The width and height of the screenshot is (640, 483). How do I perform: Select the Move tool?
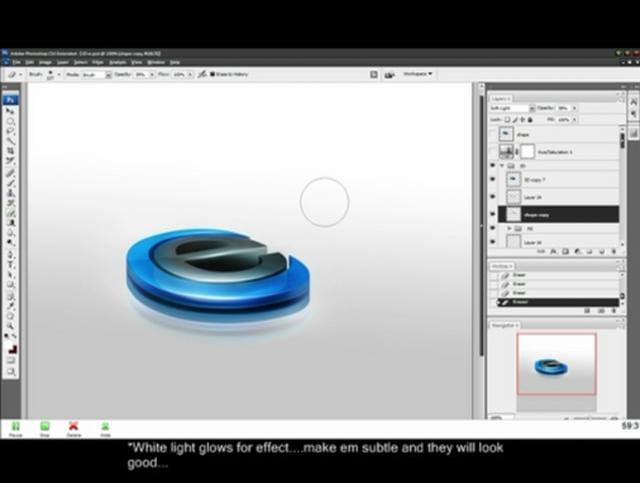(x=10, y=111)
